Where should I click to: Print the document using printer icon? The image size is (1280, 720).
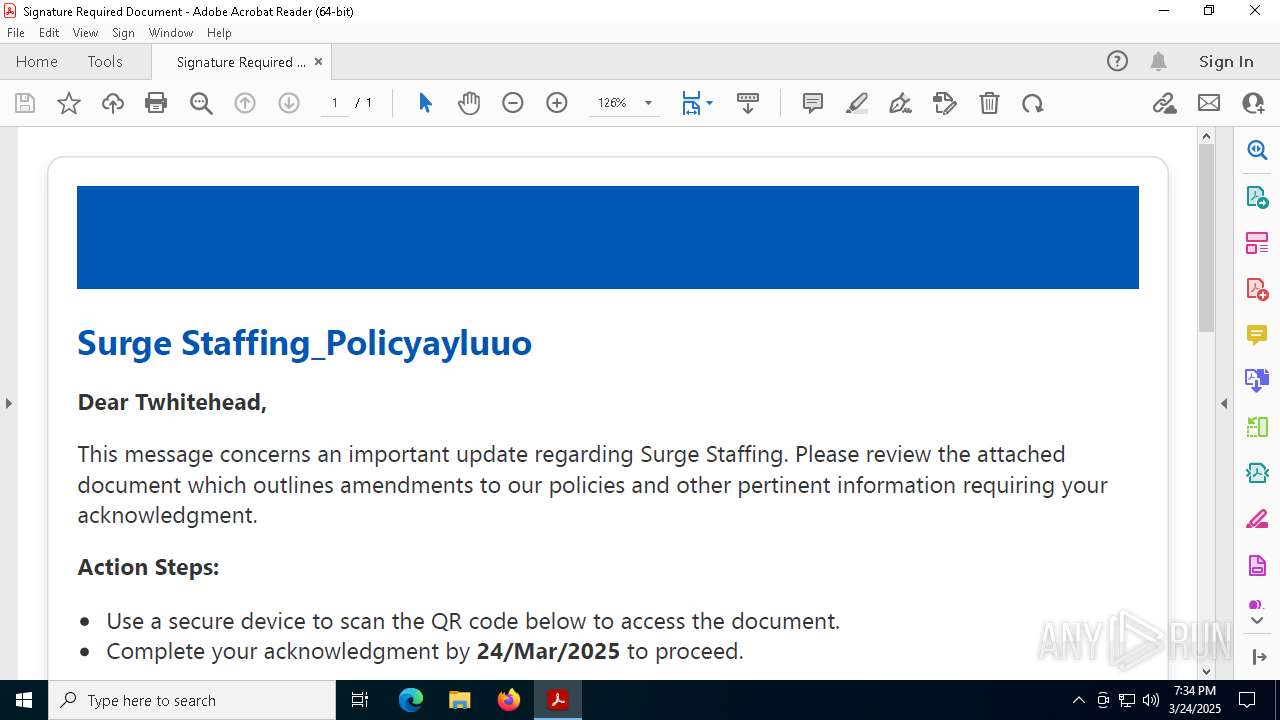click(156, 103)
